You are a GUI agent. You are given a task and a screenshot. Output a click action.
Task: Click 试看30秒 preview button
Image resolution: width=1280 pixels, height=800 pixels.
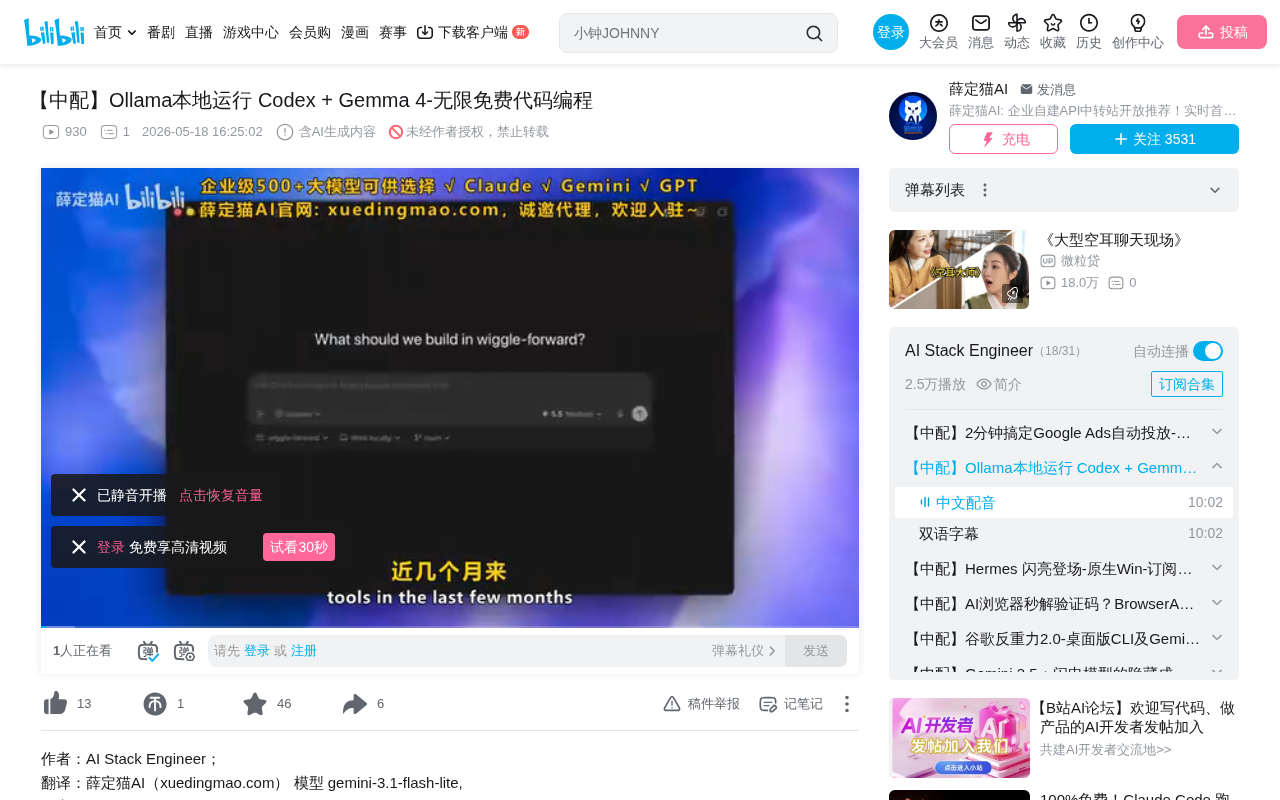coord(299,547)
